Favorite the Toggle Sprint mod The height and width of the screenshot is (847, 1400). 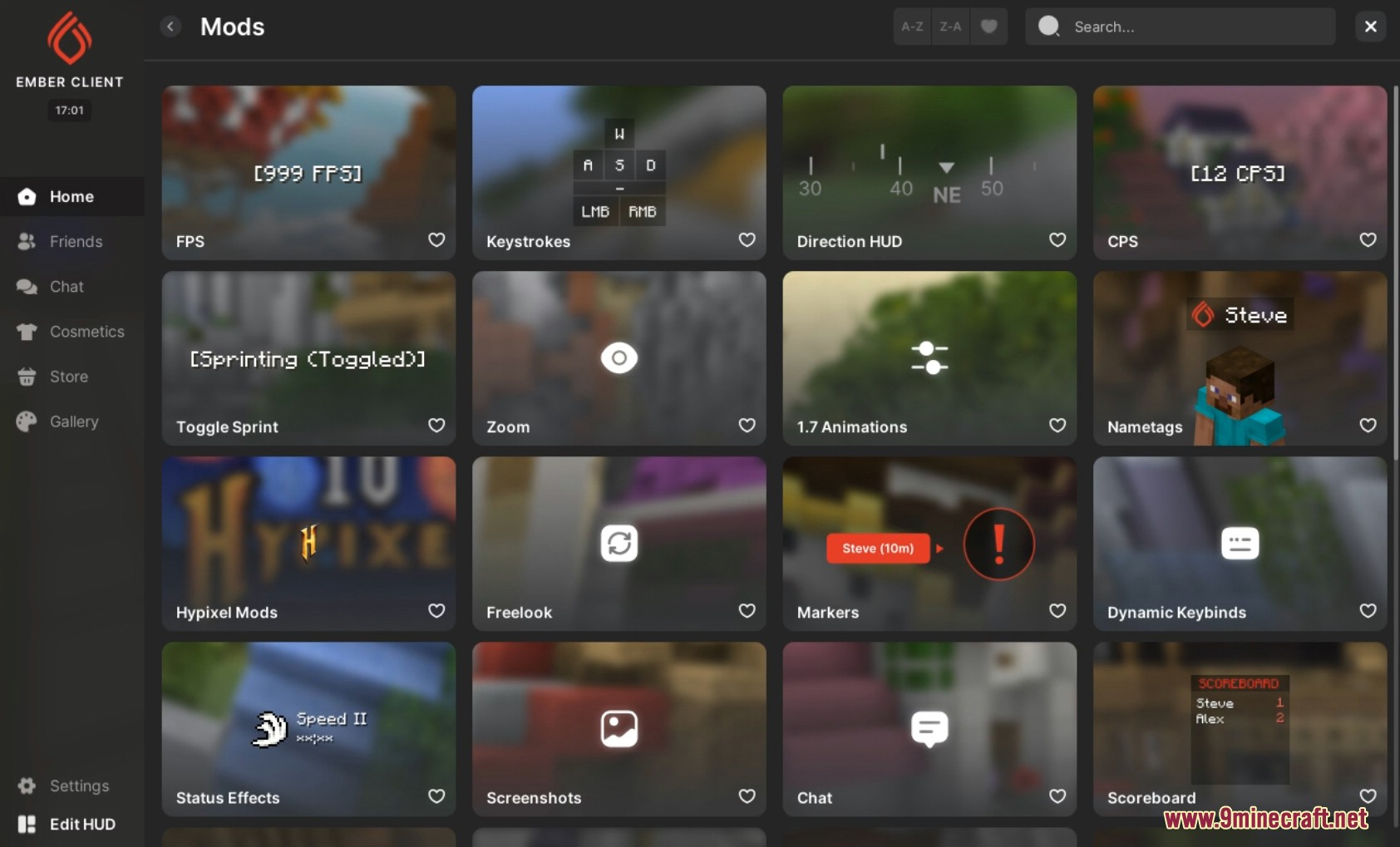pos(436,426)
